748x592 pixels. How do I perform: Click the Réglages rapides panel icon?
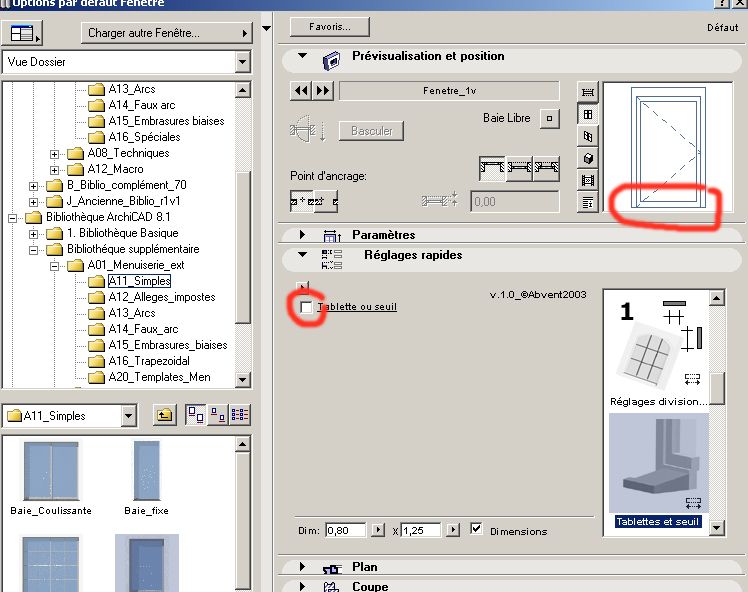332,260
